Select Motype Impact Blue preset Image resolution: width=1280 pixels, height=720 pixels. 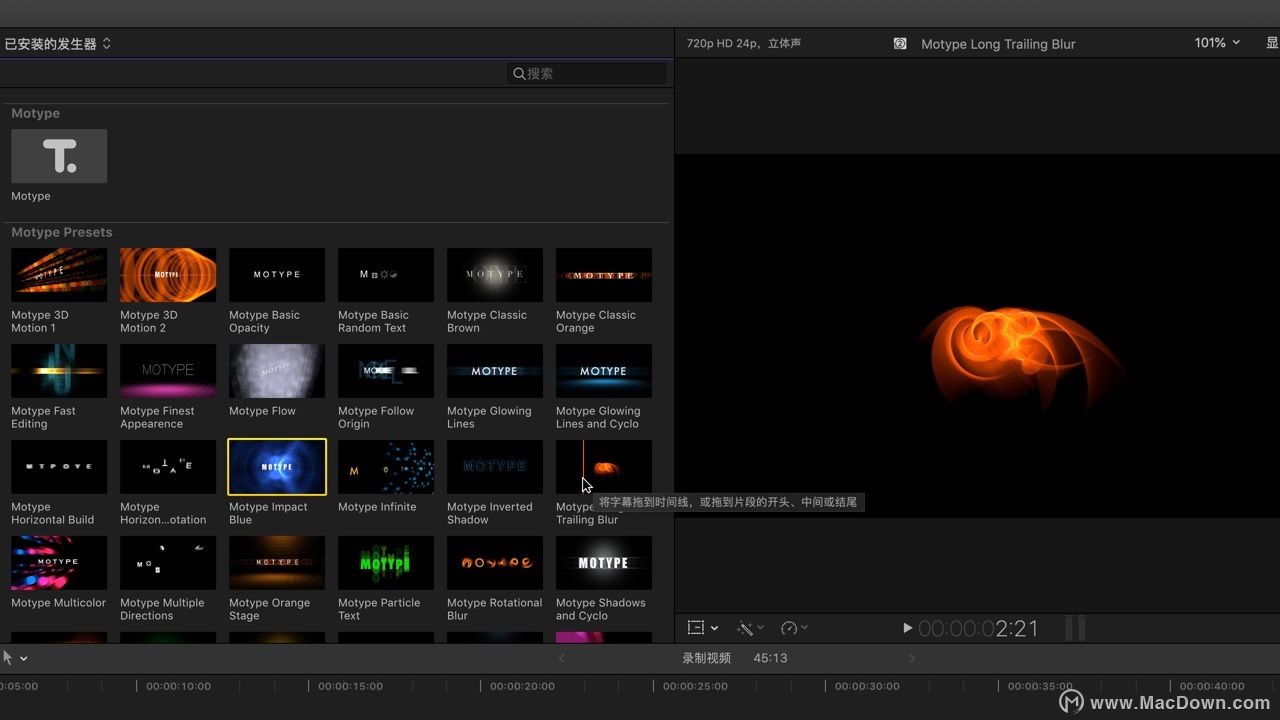click(x=277, y=467)
